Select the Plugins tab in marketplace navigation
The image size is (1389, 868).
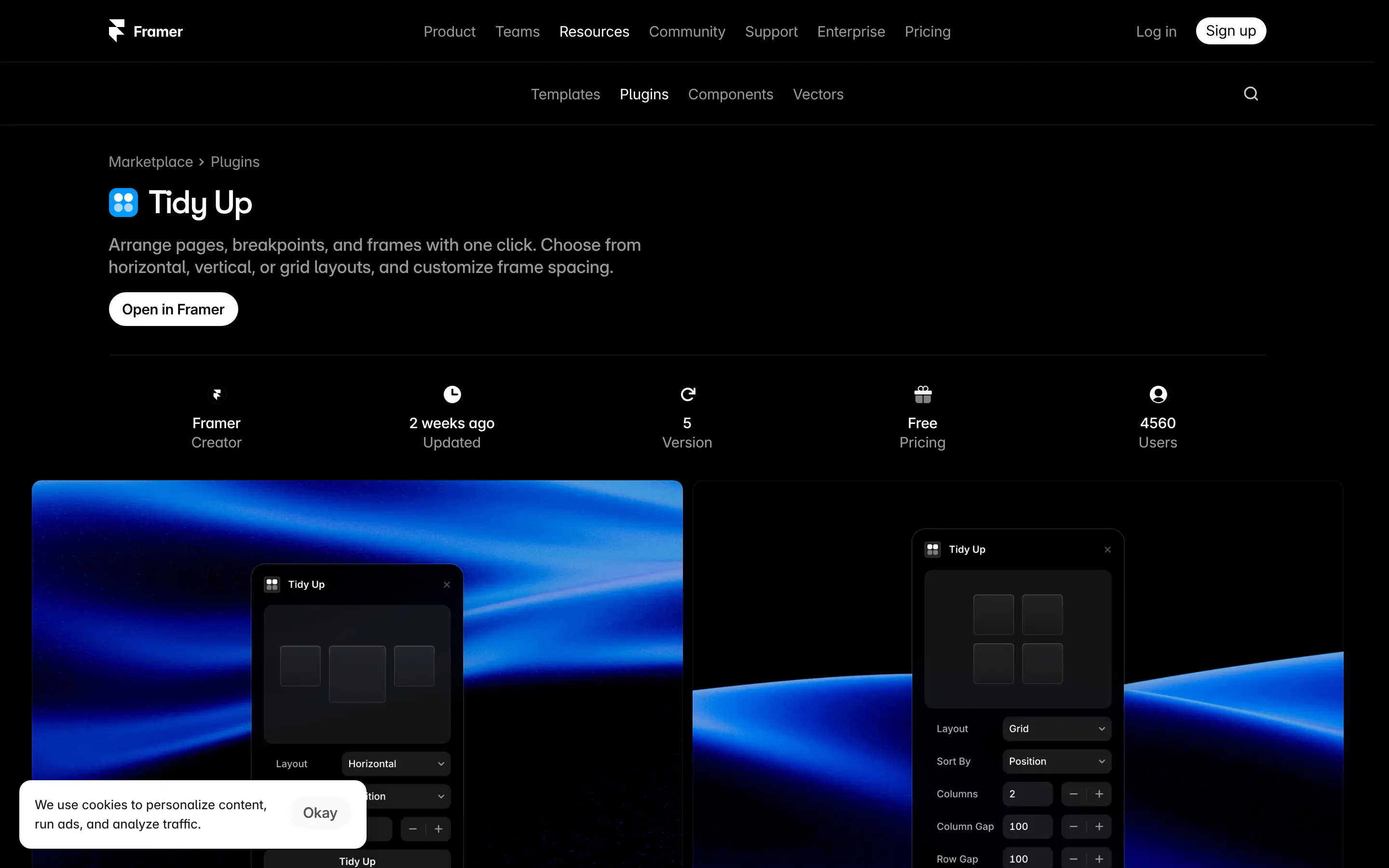point(643,94)
